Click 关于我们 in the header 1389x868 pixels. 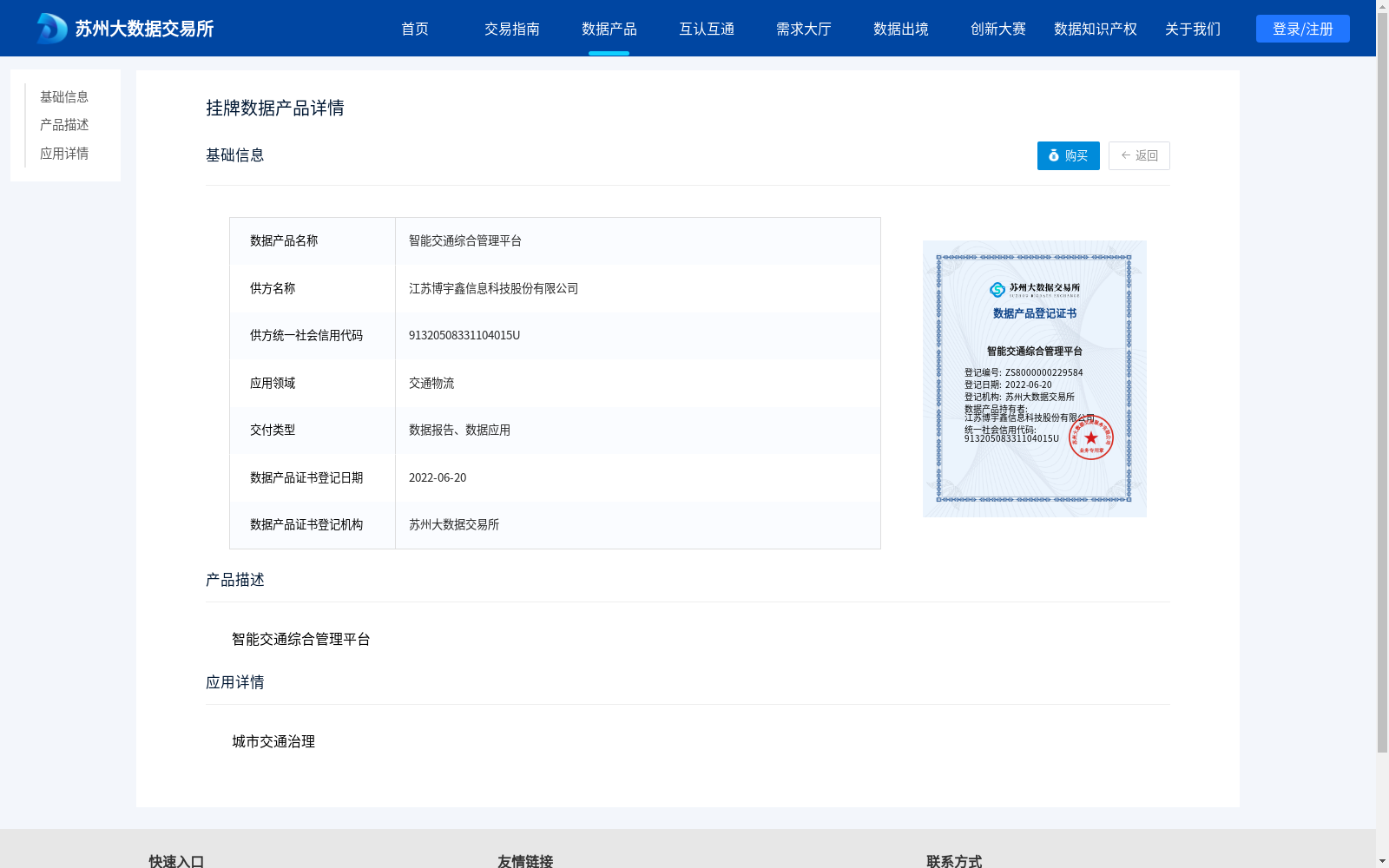tap(1193, 29)
